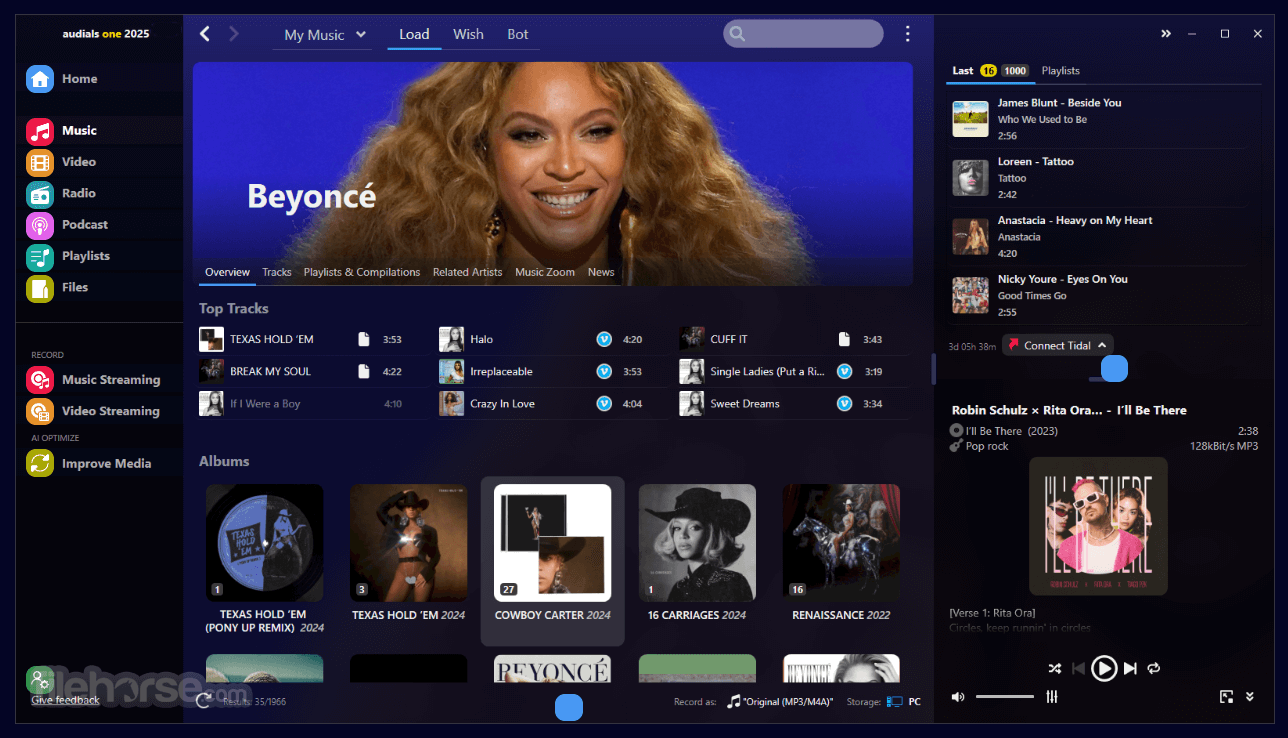Screen dimensions: 1288x738
Task: Click the blue V icon next to Irreplaceable
Action: 604,371
